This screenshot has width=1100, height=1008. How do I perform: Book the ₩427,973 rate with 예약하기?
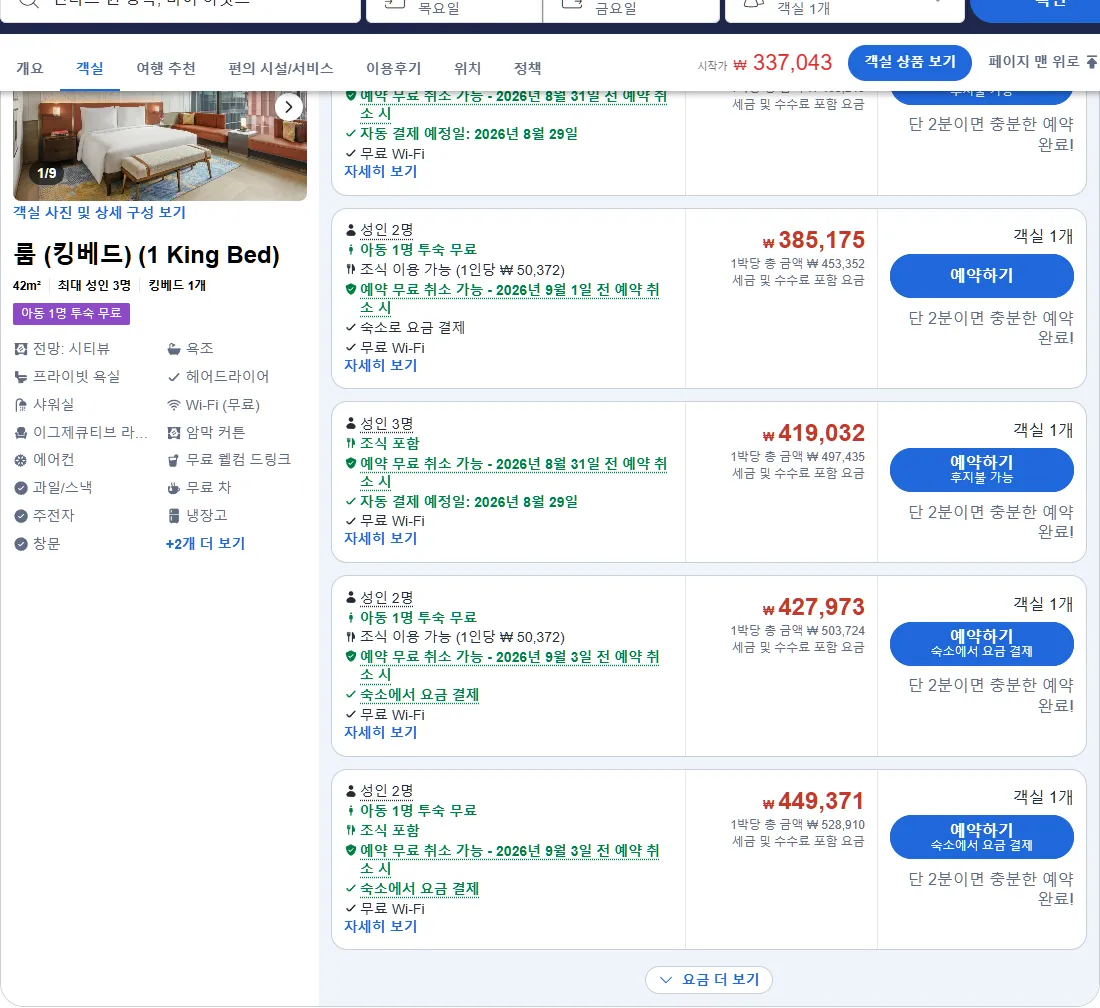point(981,643)
